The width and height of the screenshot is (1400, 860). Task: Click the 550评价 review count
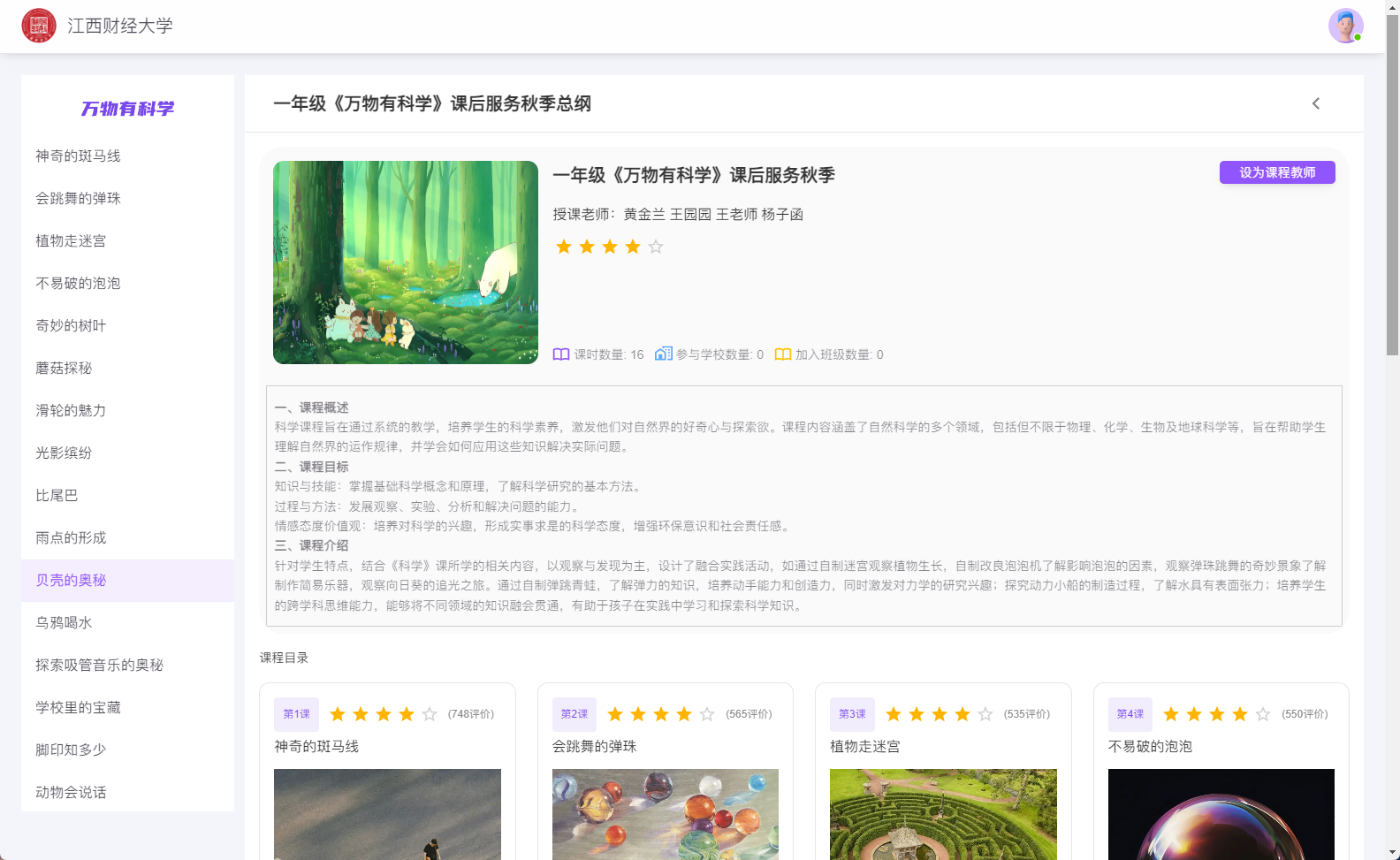(x=1305, y=714)
